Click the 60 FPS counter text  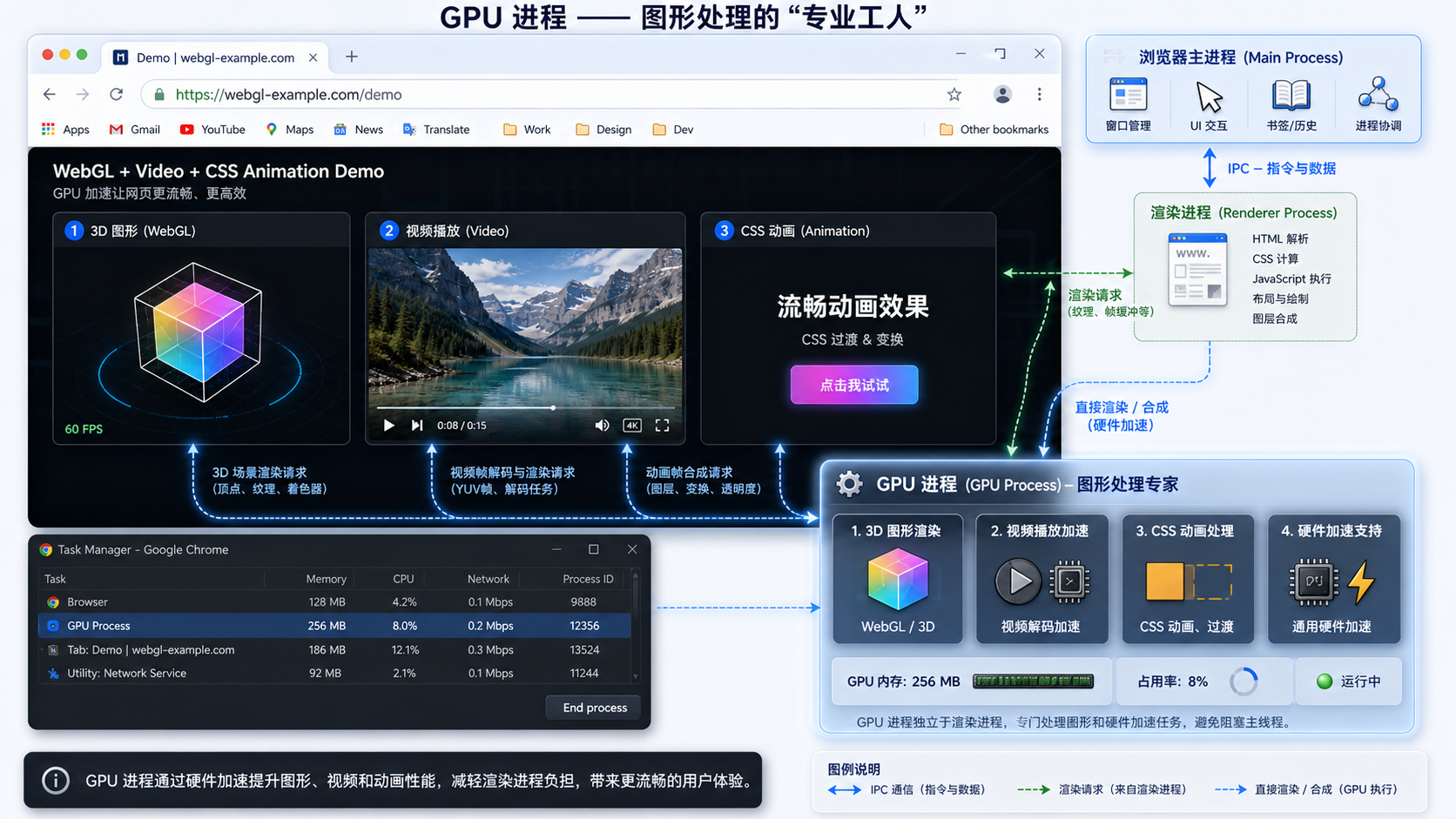click(84, 428)
